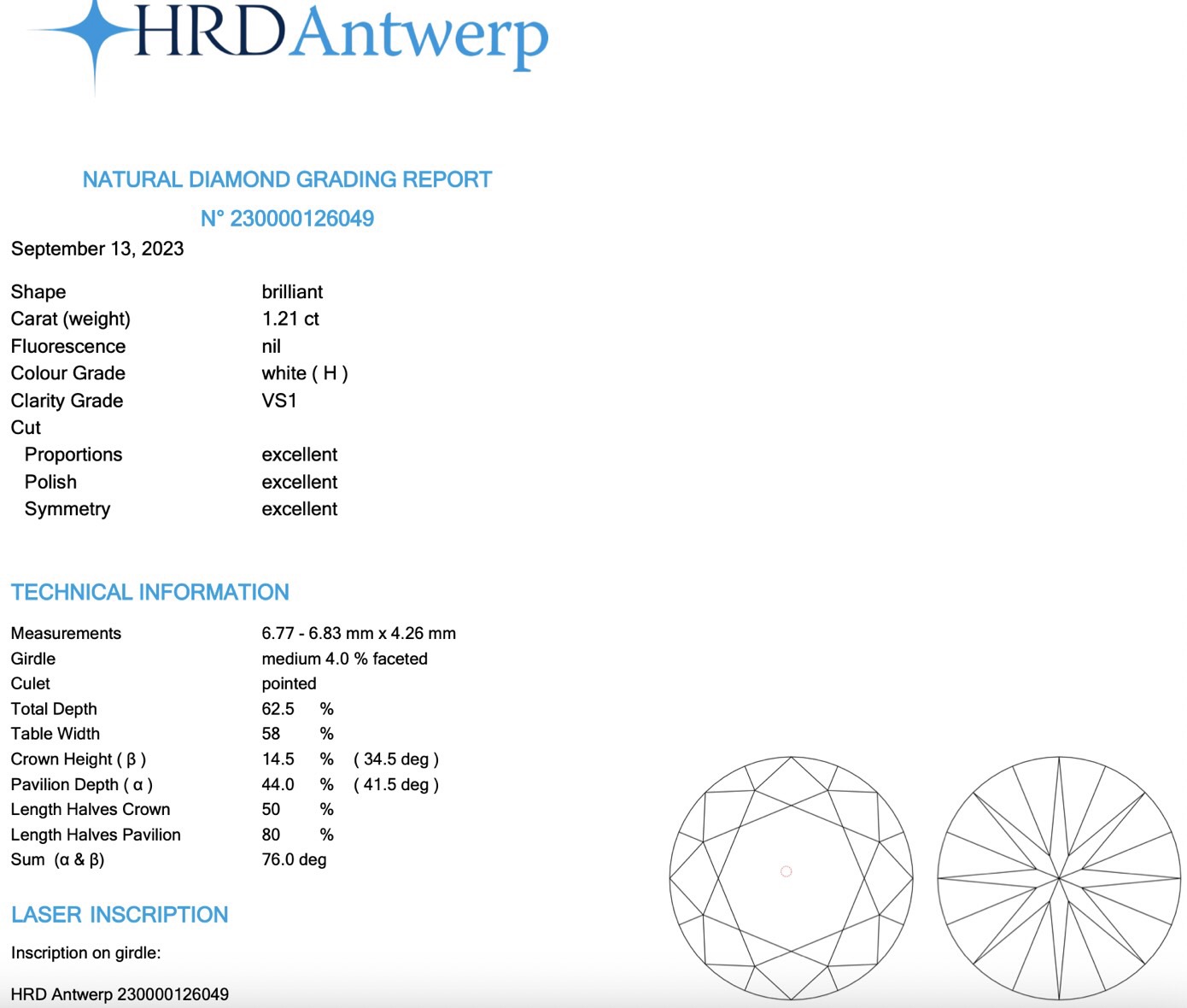1187x1008 pixels.
Task: Click the HRD Antwerp logo star
Action: 94,32
